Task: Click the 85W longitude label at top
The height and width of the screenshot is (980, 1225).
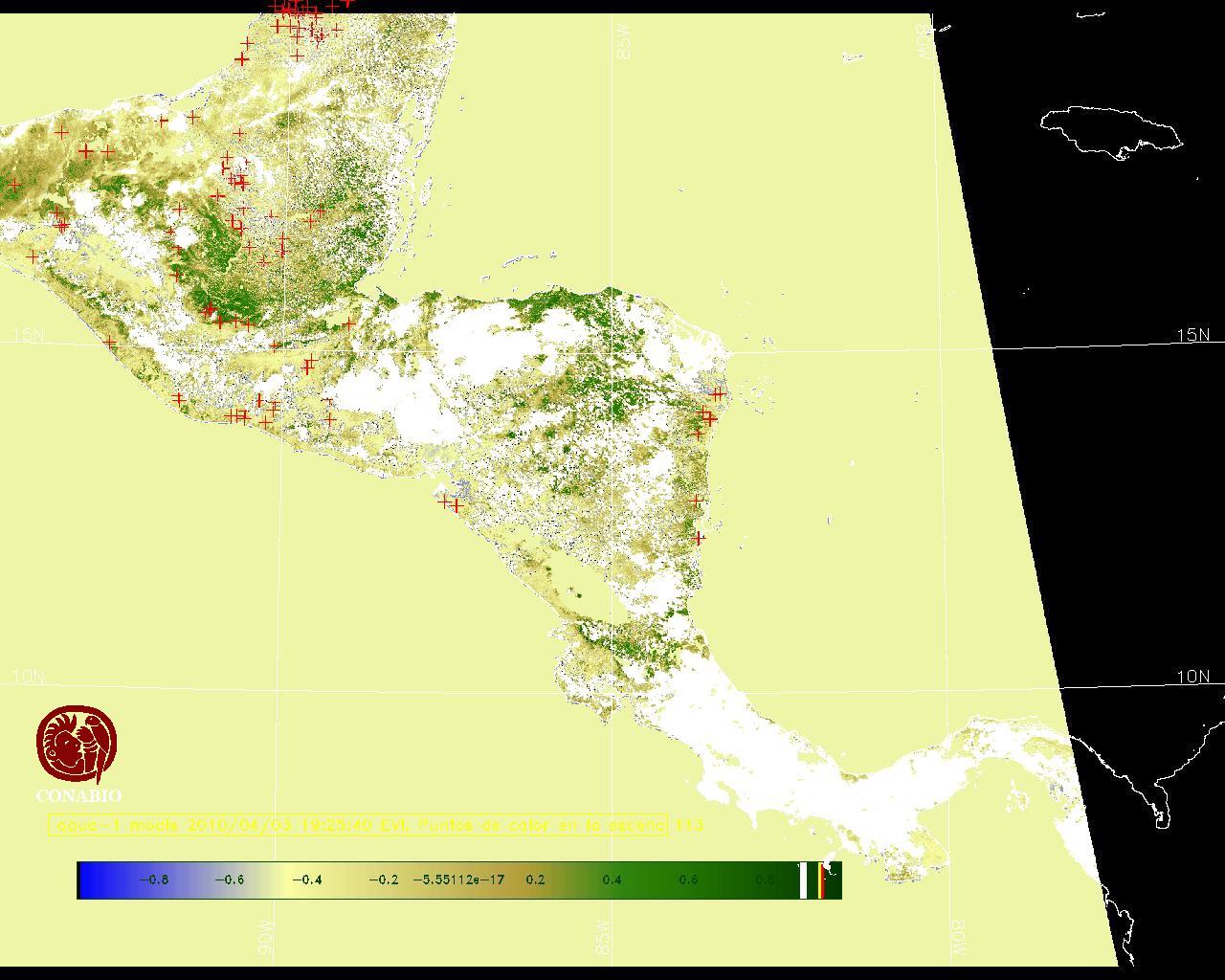Action: coord(625,42)
